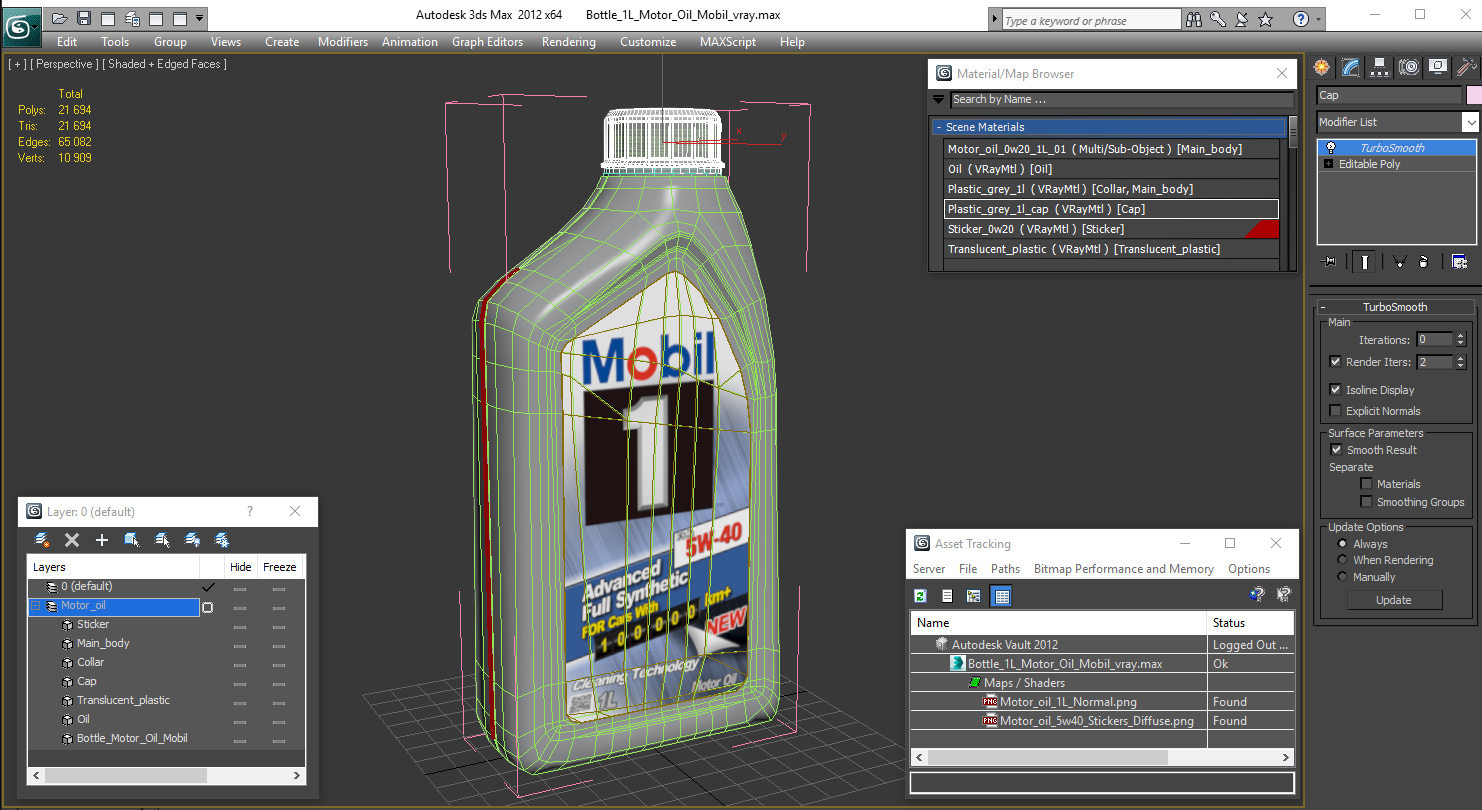1482x810 pixels.
Task: Click the satellite Communication Center icon
Action: [1242, 19]
